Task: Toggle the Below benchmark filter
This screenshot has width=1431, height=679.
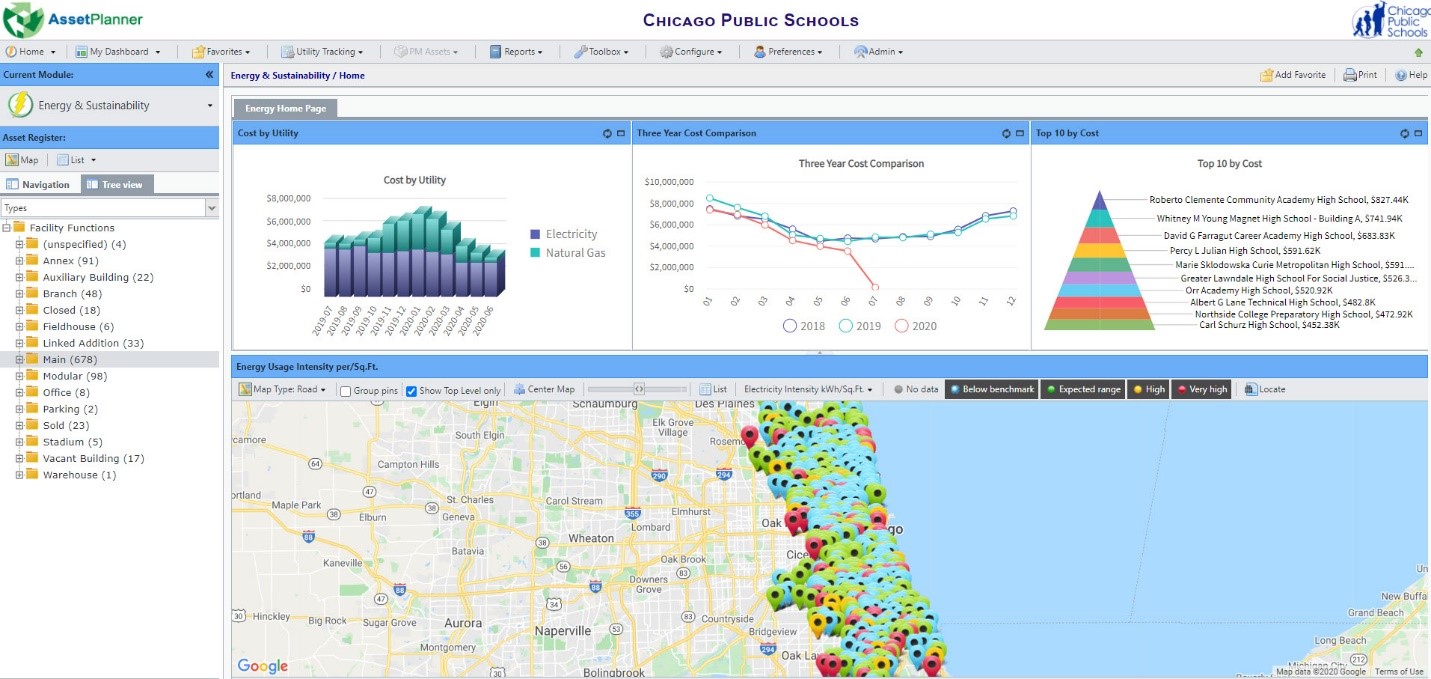Action: [992, 389]
